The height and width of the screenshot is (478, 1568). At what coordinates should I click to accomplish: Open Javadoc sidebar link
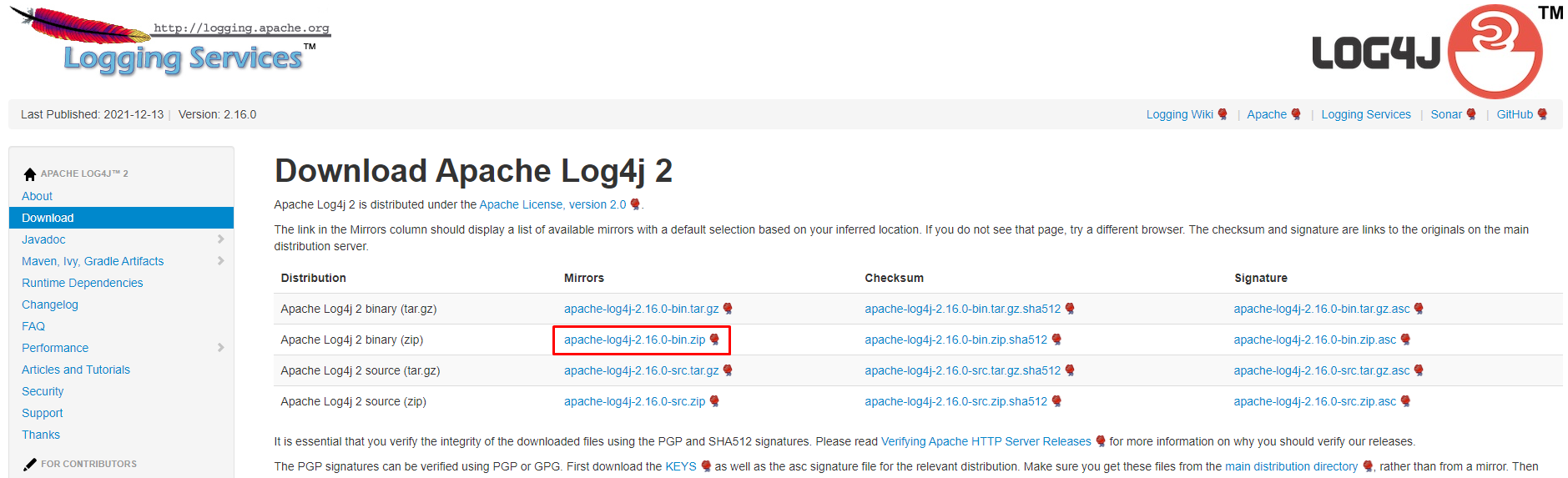click(x=43, y=239)
